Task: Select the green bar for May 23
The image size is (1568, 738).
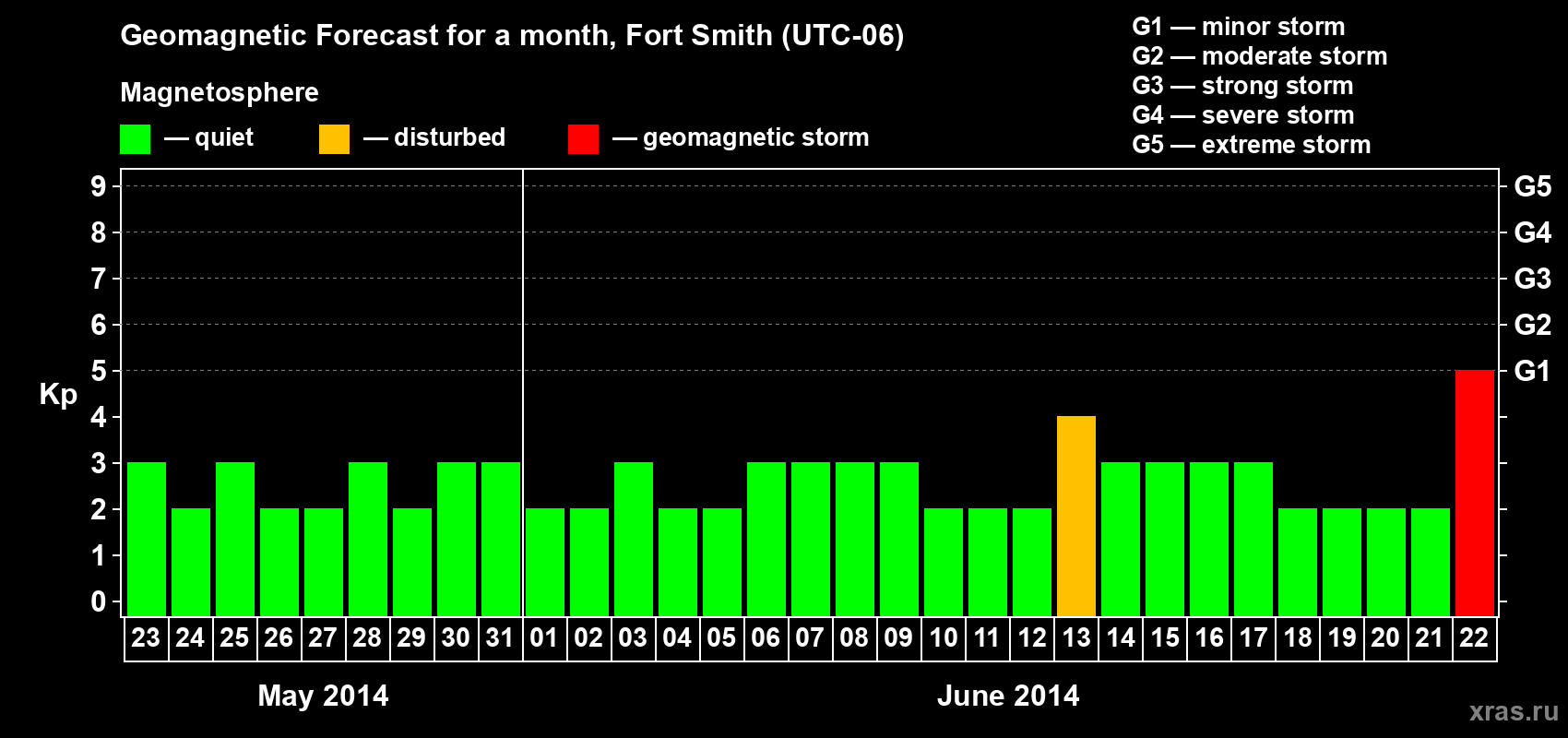Action: [146, 539]
